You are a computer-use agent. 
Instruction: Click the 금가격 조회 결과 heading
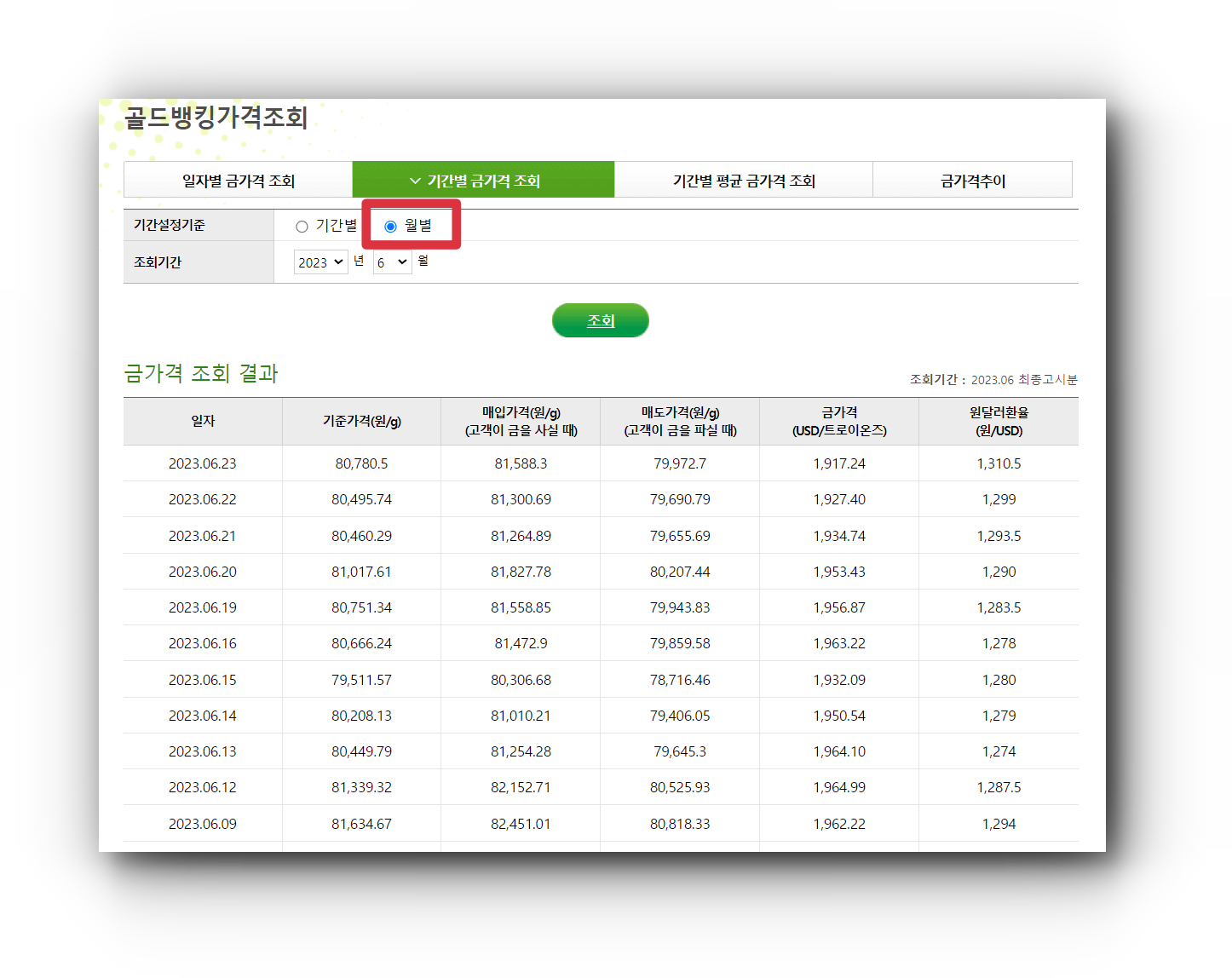(201, 373)
